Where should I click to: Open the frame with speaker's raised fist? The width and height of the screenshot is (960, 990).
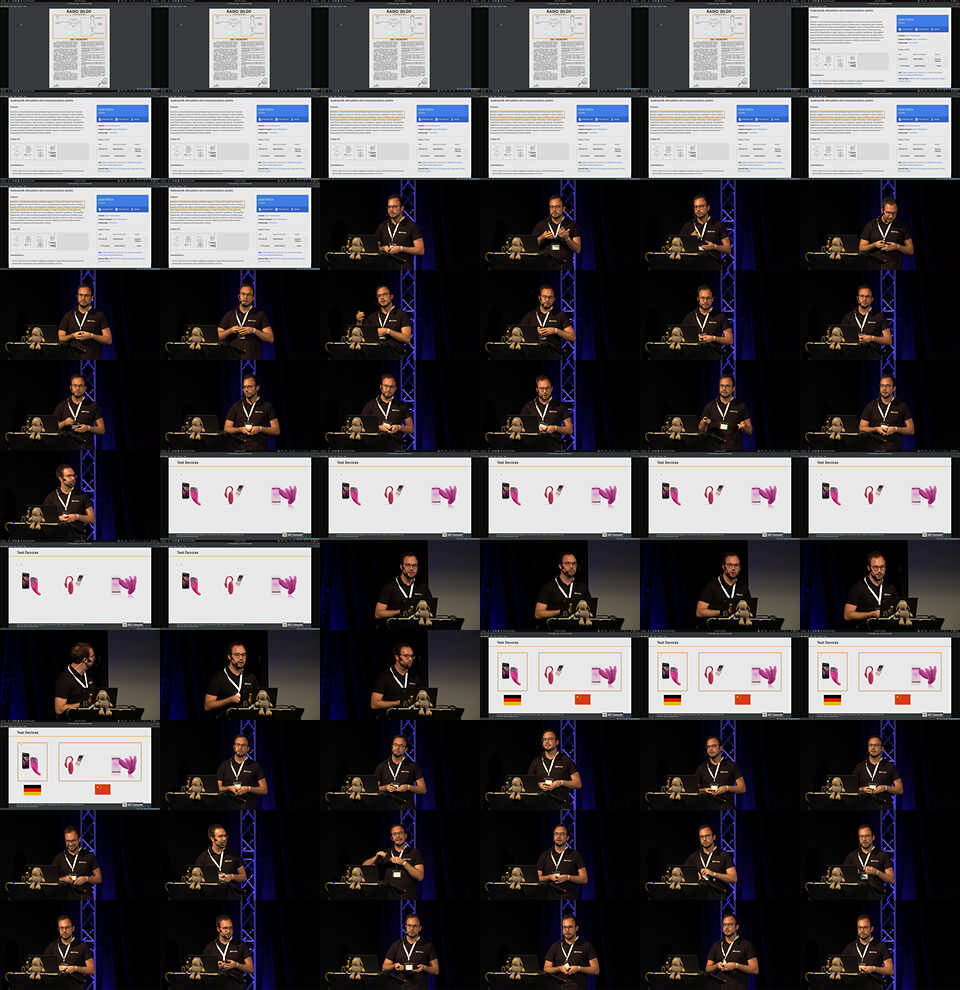coord(400,315)
